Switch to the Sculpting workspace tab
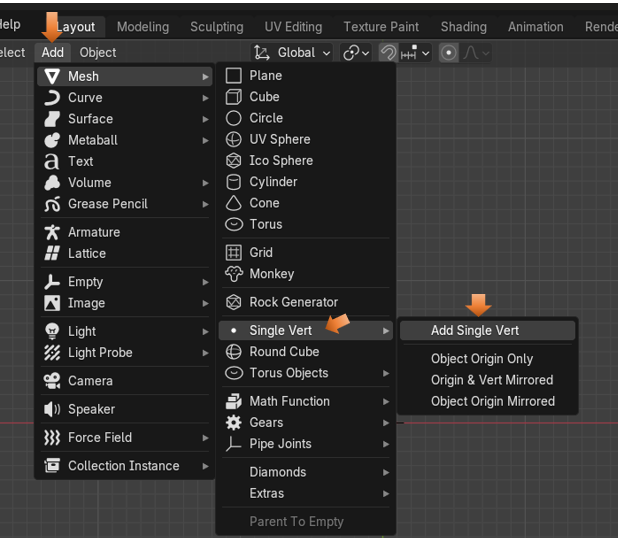Viewport: 618px width, 539px height. point(216,27)
